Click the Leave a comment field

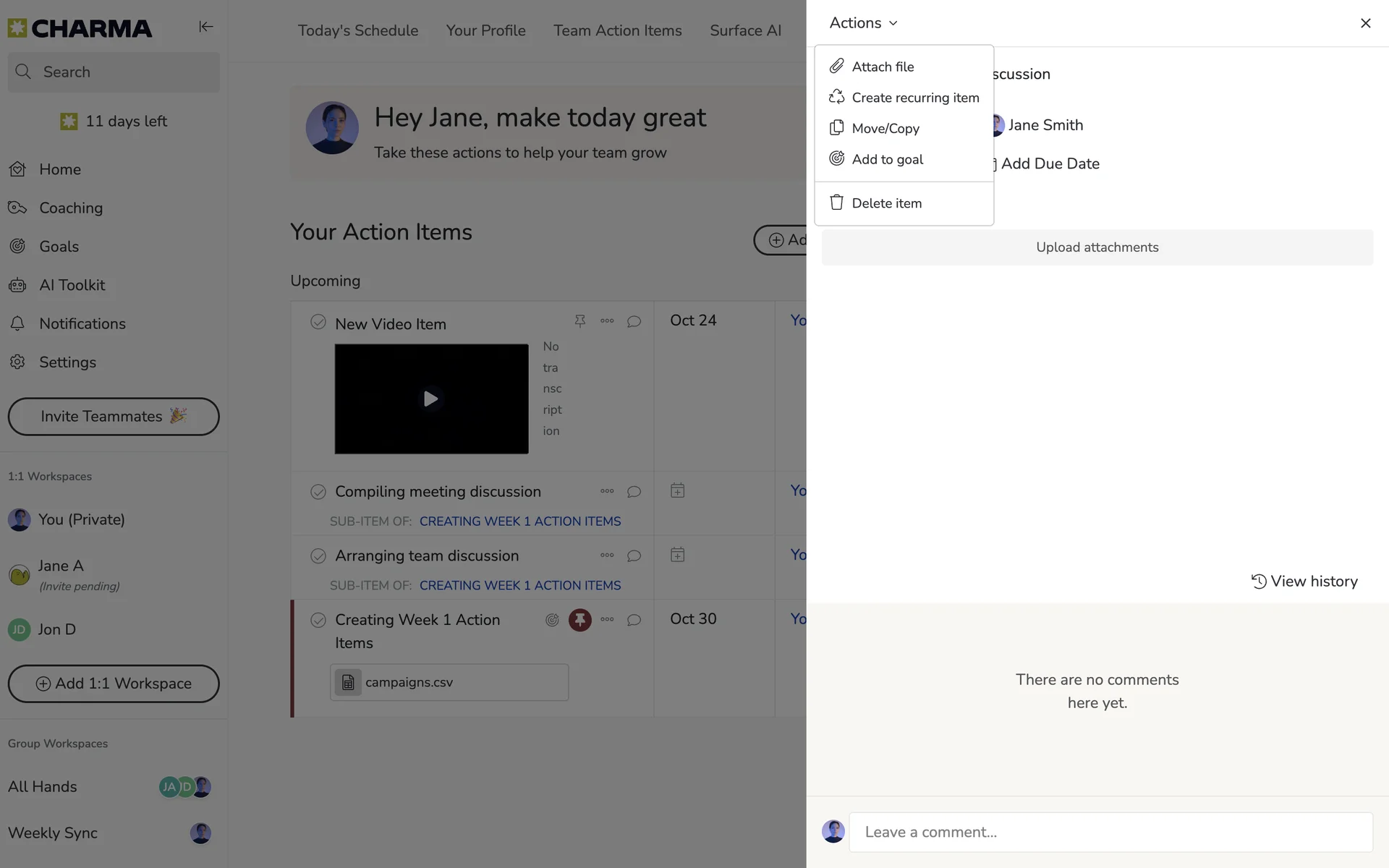click(x=1110, y=832)
